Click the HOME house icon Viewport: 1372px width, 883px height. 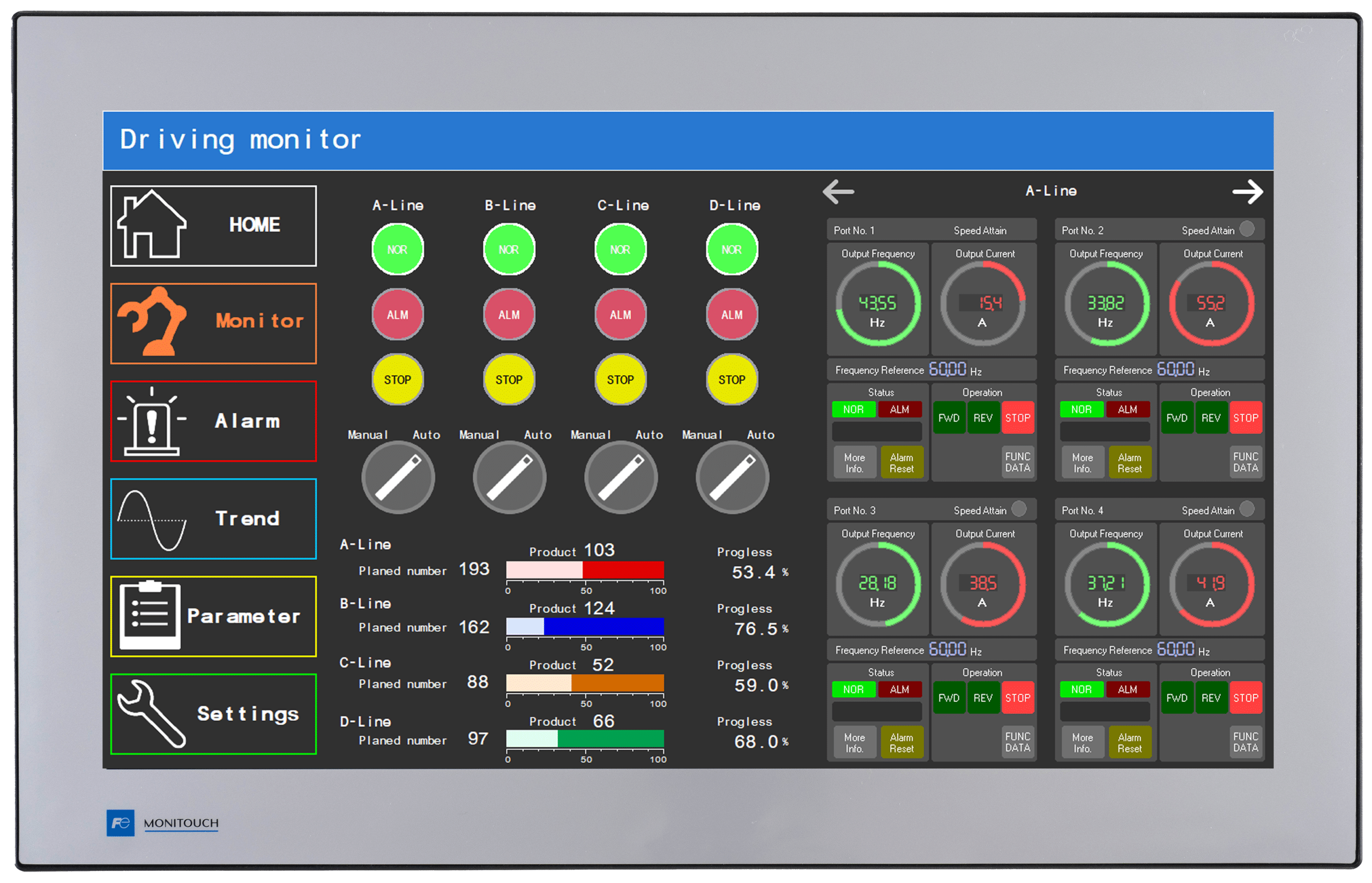click(151, 225)
